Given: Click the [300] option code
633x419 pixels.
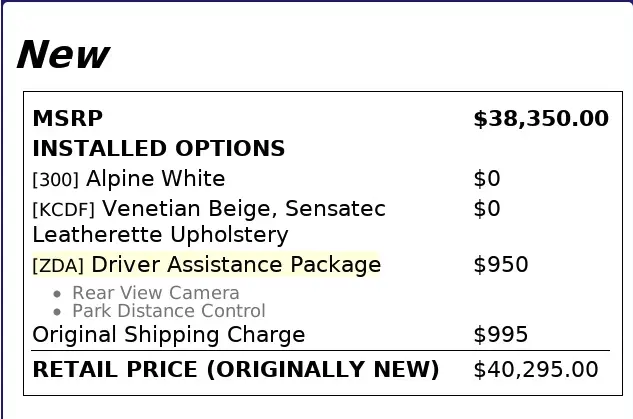Looking at the screenshot, I should click(x=56, y=180).
